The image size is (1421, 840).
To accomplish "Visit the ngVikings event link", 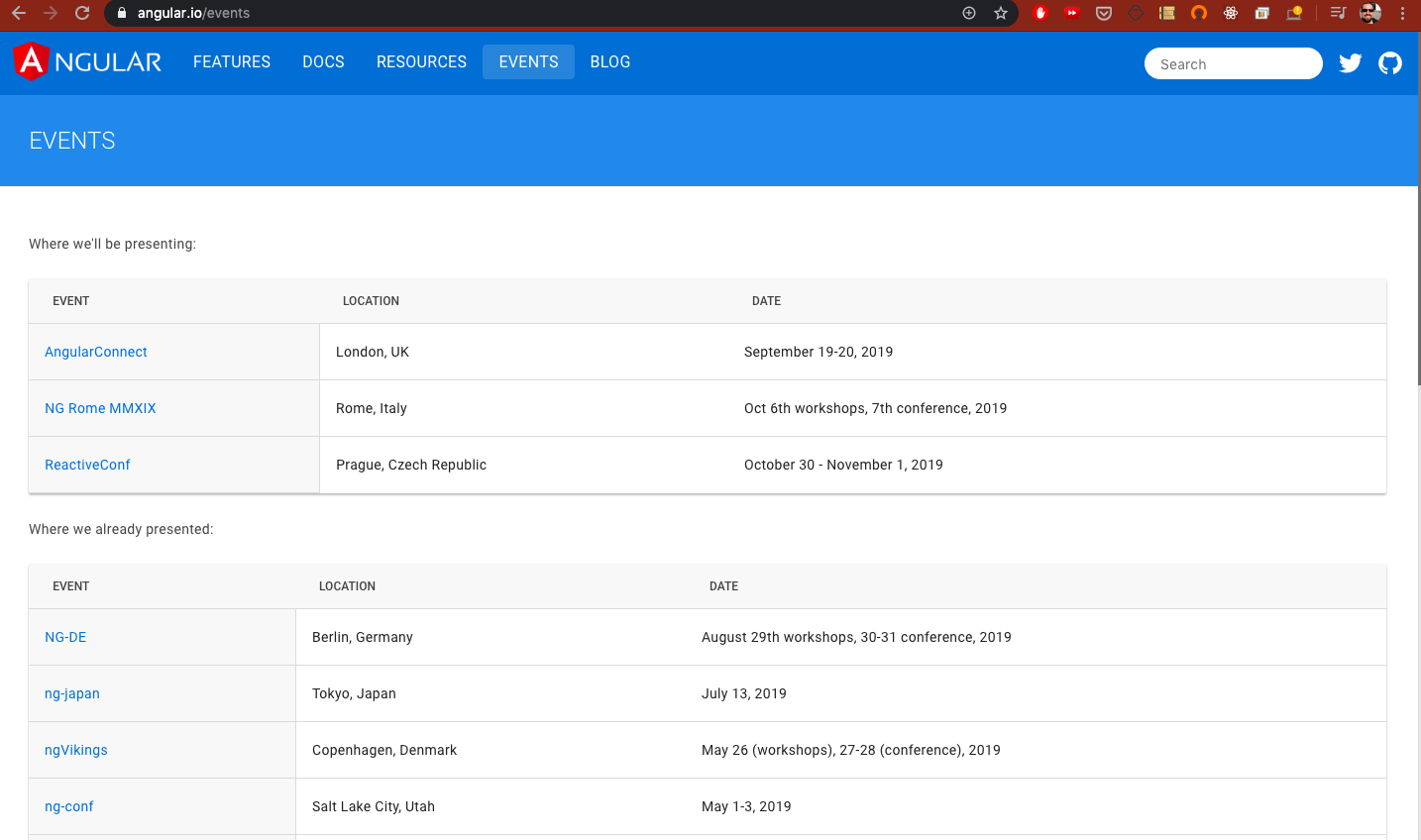I will [x=76, y=750].
